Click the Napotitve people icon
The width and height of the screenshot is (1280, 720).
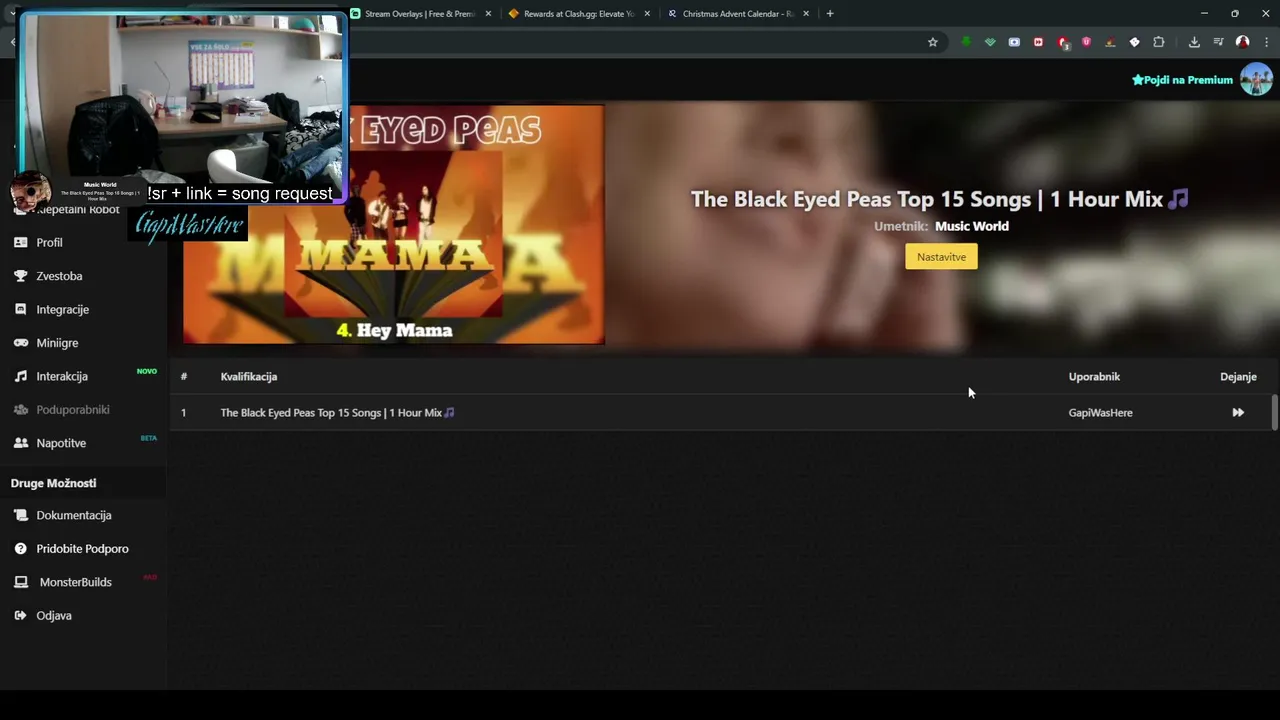click(x=20, y=443)
